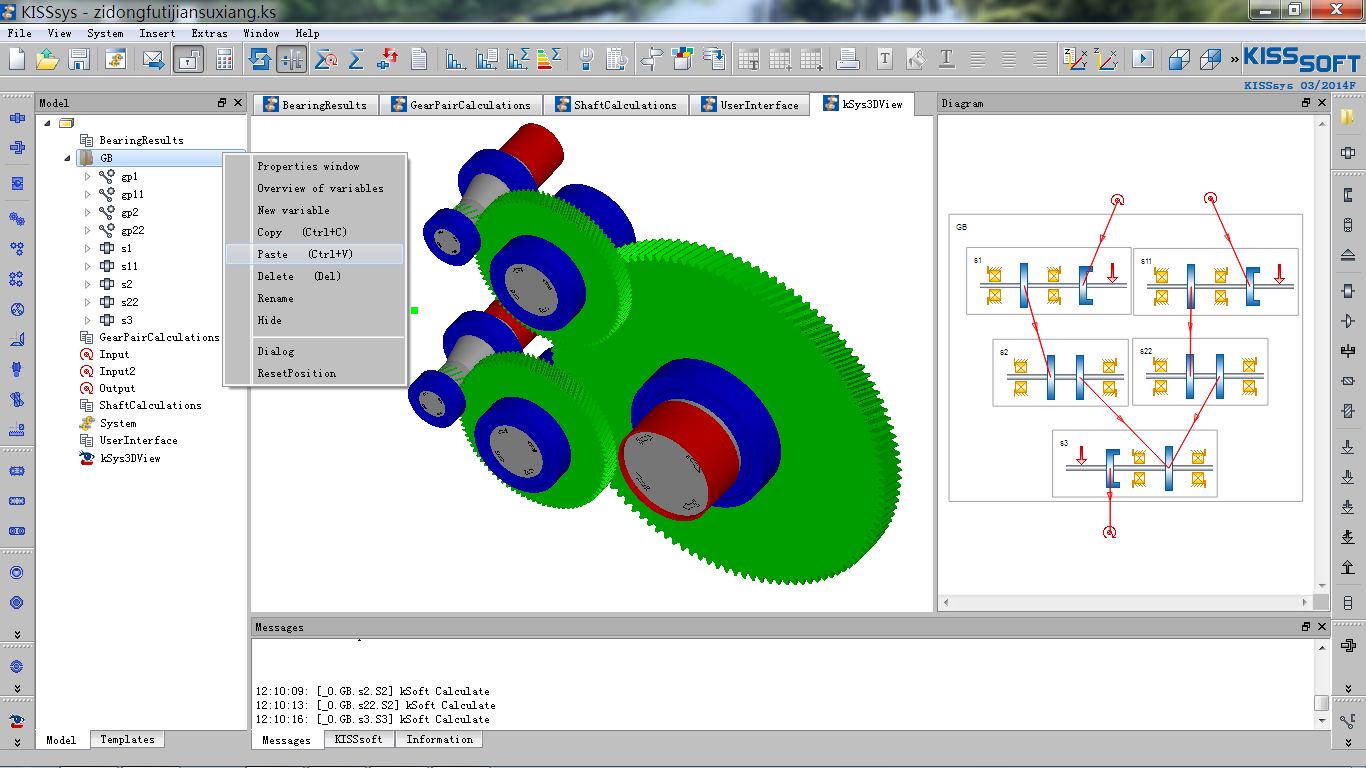
Task: Select ResetPosition in the context menu
Action: [314, 373]
